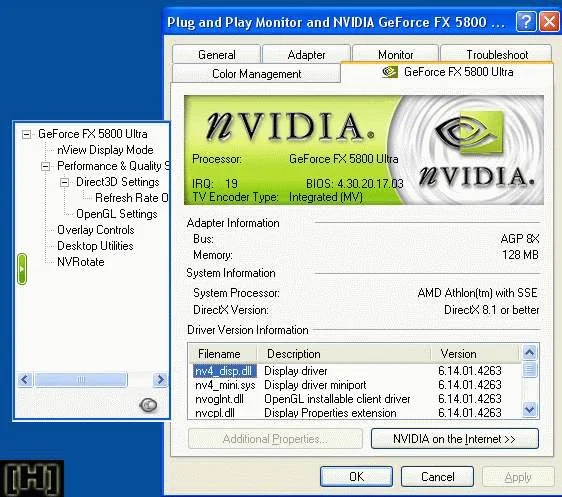Click the tree panel scroll left arrow
The image size is (562, 497).
[25, 379]
